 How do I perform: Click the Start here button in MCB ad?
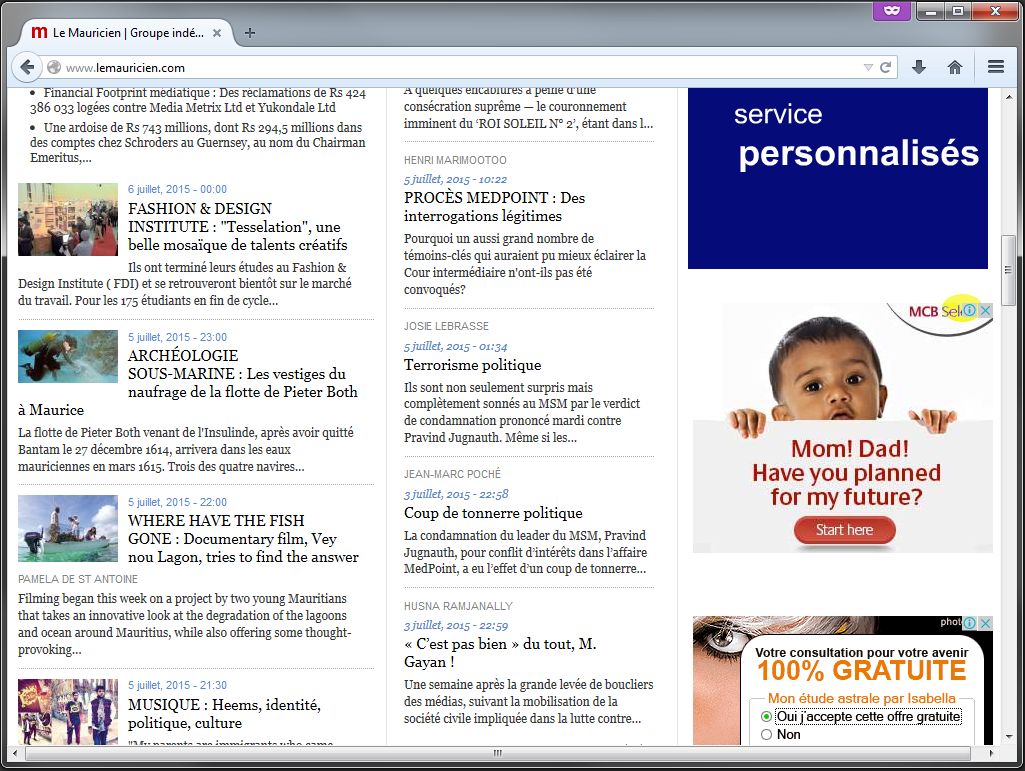point(844,530)
